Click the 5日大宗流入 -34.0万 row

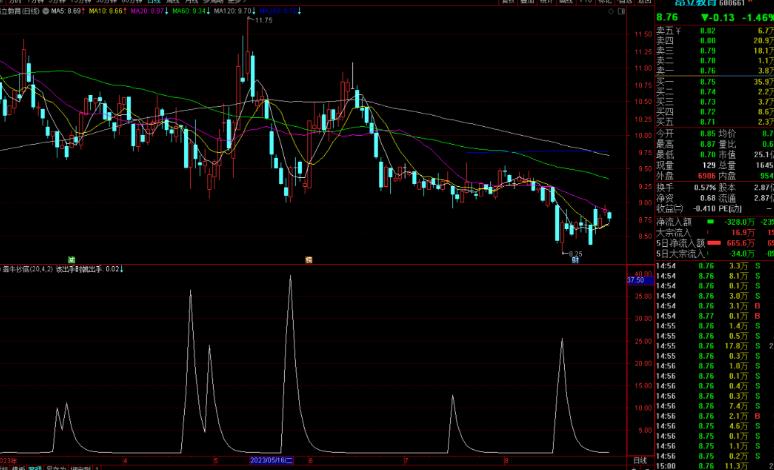point(715,254)
